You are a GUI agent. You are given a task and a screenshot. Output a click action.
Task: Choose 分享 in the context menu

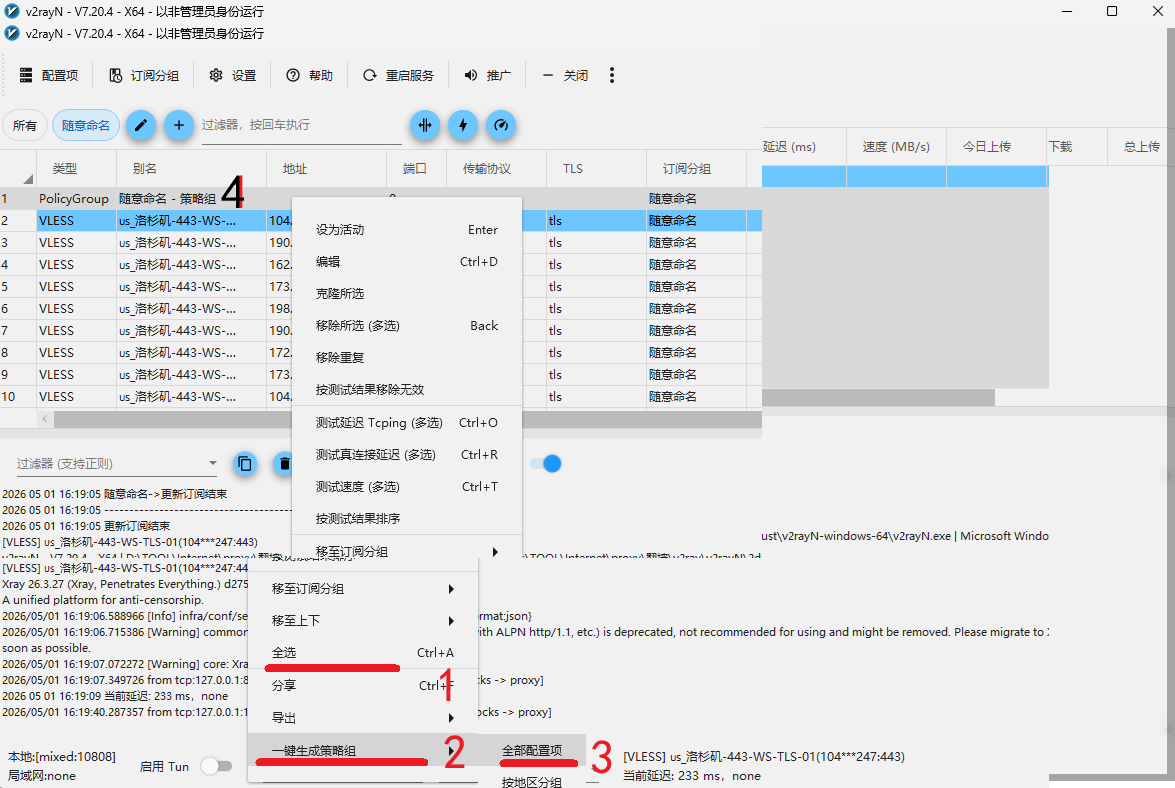click(x=363, y=685)
